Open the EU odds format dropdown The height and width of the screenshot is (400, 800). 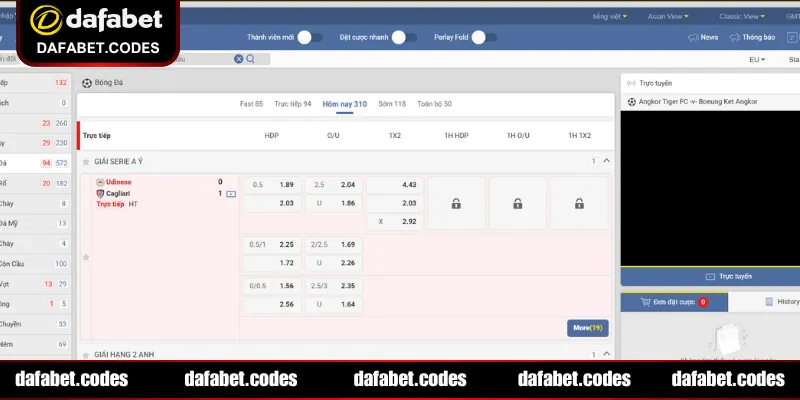tap(757, 59)
